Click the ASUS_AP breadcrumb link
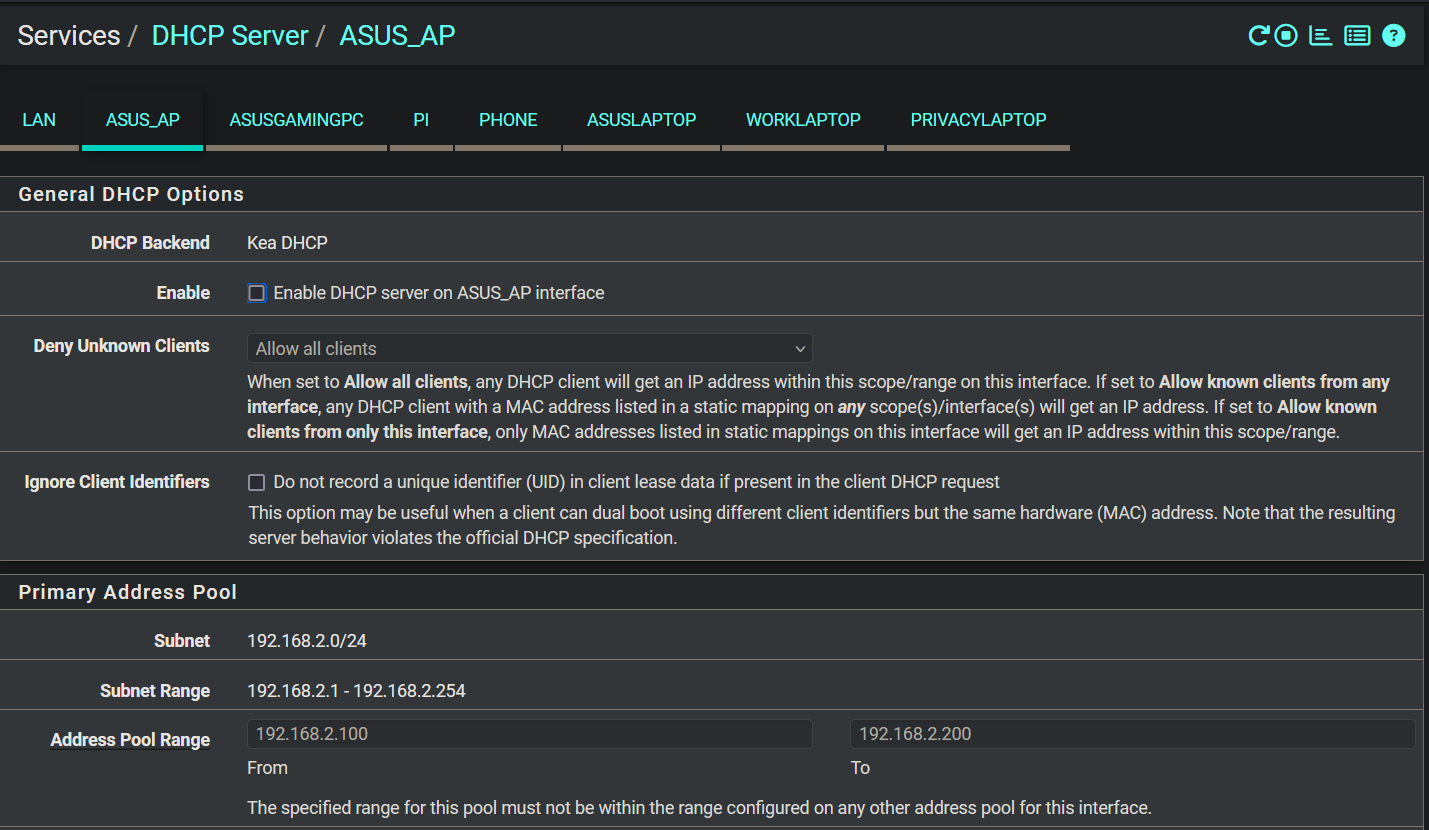The image size is (1429, 830). point(397,36)
